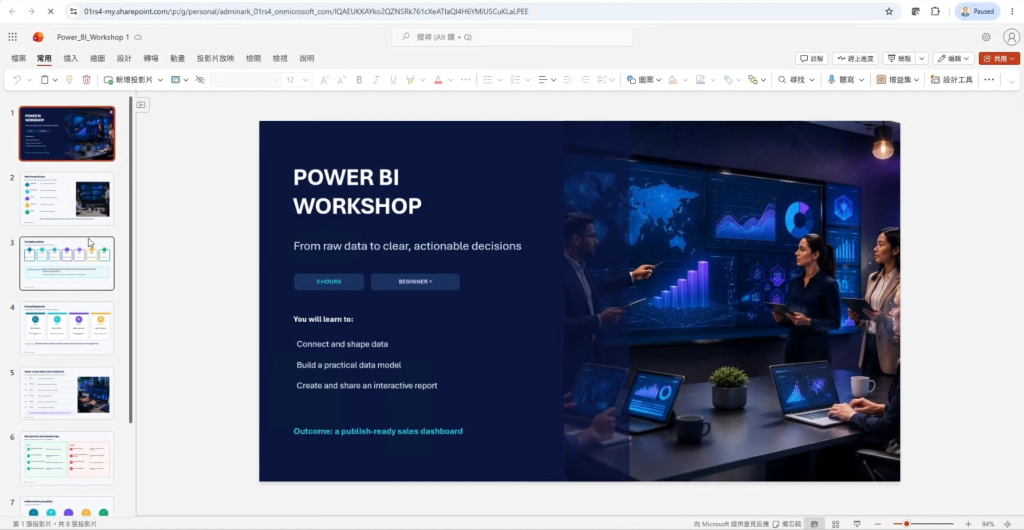Click the zoom slider handle

[x=906, y=524]
